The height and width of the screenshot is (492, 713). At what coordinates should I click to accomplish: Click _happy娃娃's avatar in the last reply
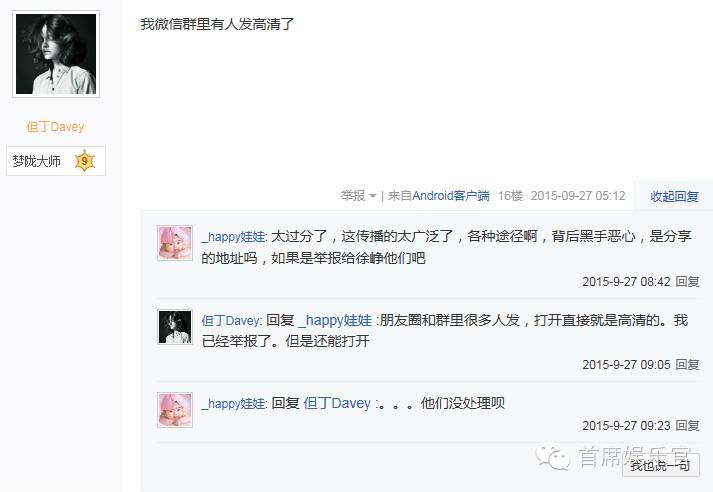[175, 410]
